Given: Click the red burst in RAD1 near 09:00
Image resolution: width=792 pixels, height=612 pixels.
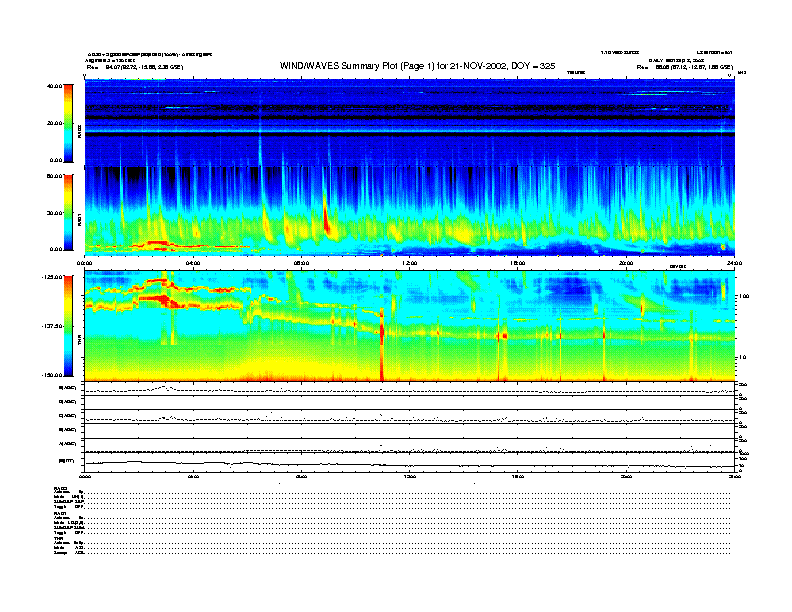Looking at the screenshot, I should (x=326, y=221).
